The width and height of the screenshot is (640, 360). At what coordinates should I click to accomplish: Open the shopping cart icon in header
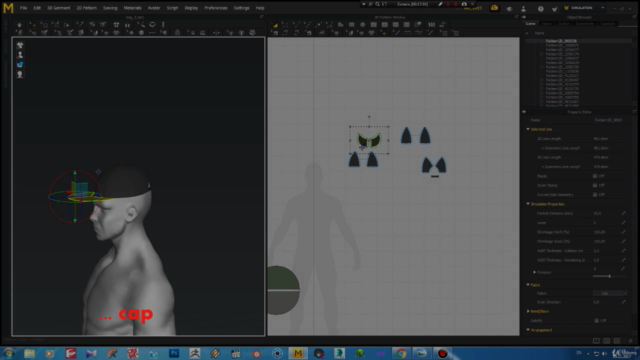(555, 8)
